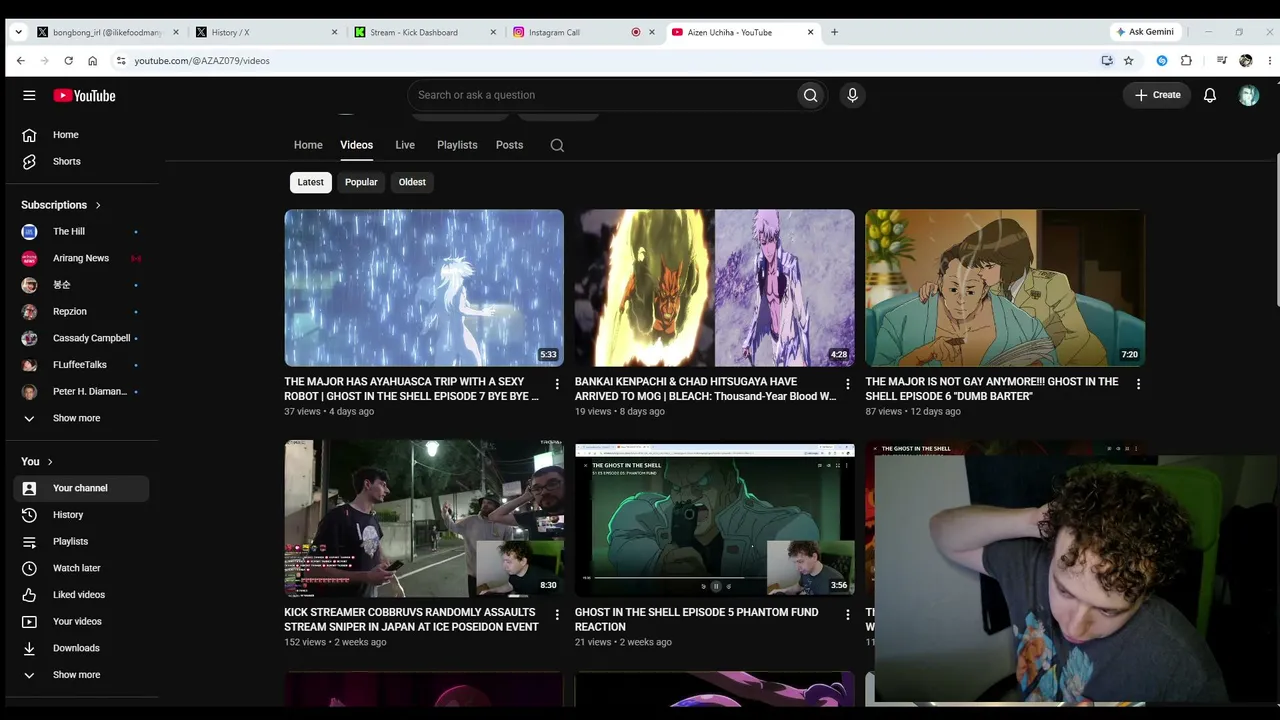Open the 8:30 Cobbruvs Kick streamer thumbnail
Screen dimensions: 1280x720
(424, 519)
